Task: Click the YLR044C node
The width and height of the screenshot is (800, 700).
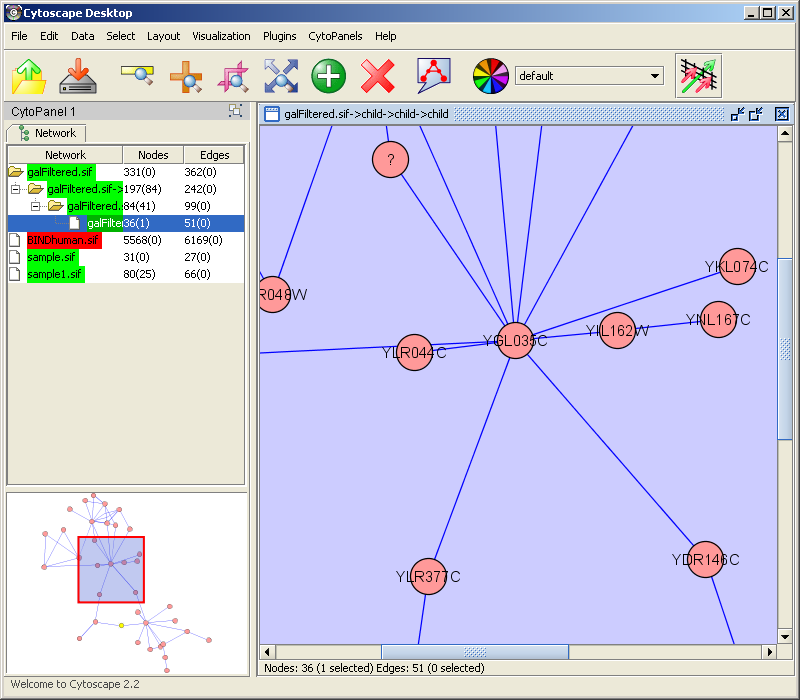Action: coord(414,353)
